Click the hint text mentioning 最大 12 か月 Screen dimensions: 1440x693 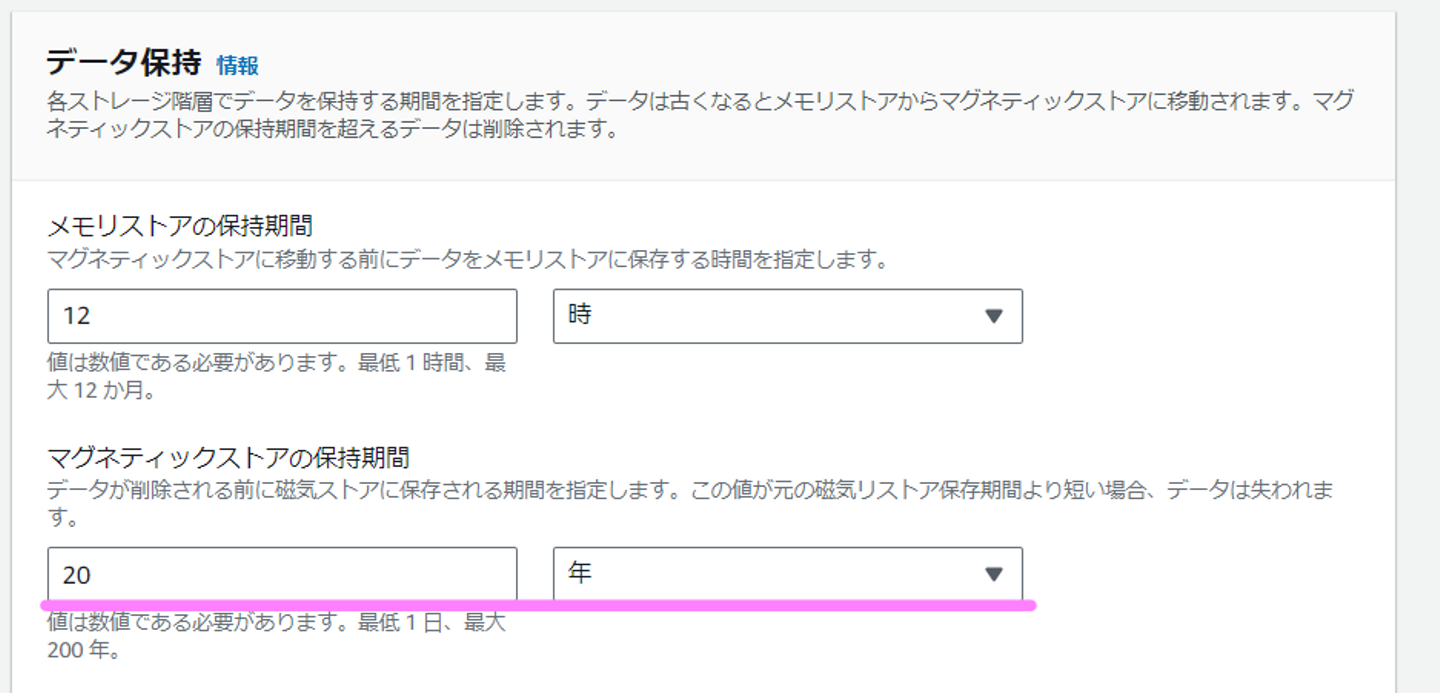(x=276, y=376)
